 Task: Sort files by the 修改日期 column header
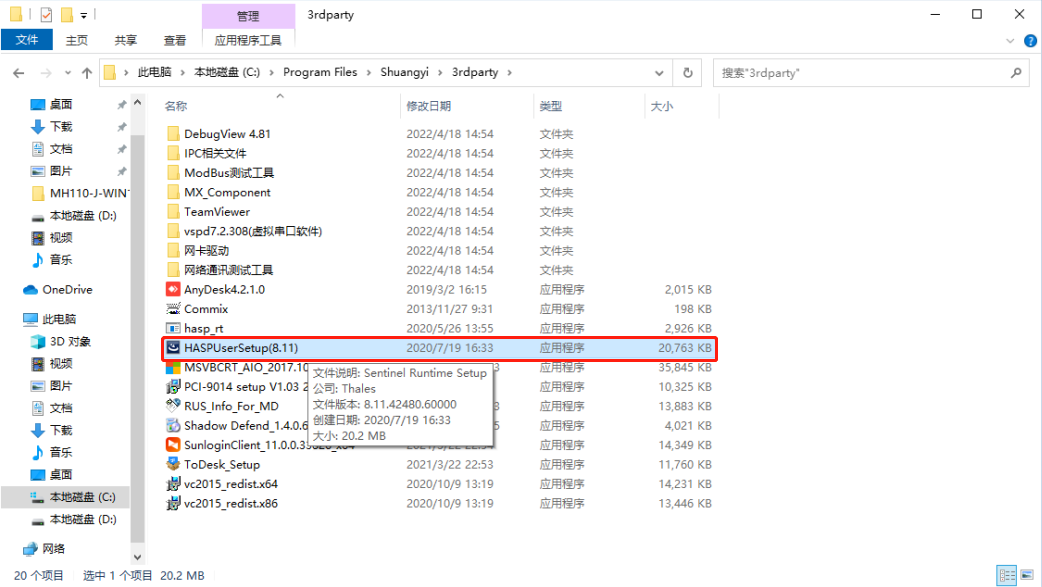tap(428, 106)
